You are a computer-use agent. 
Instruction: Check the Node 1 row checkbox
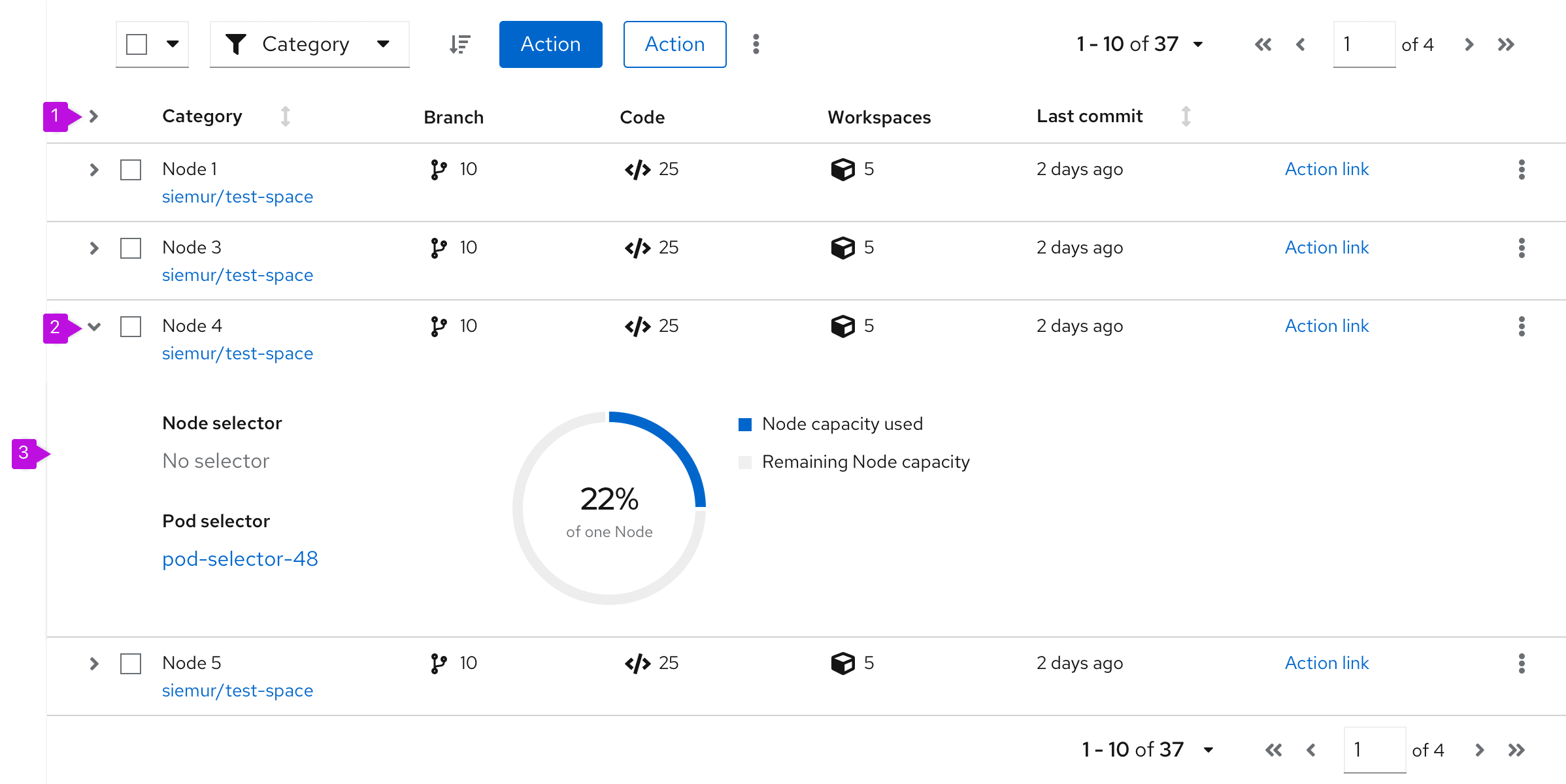point(131,170)
